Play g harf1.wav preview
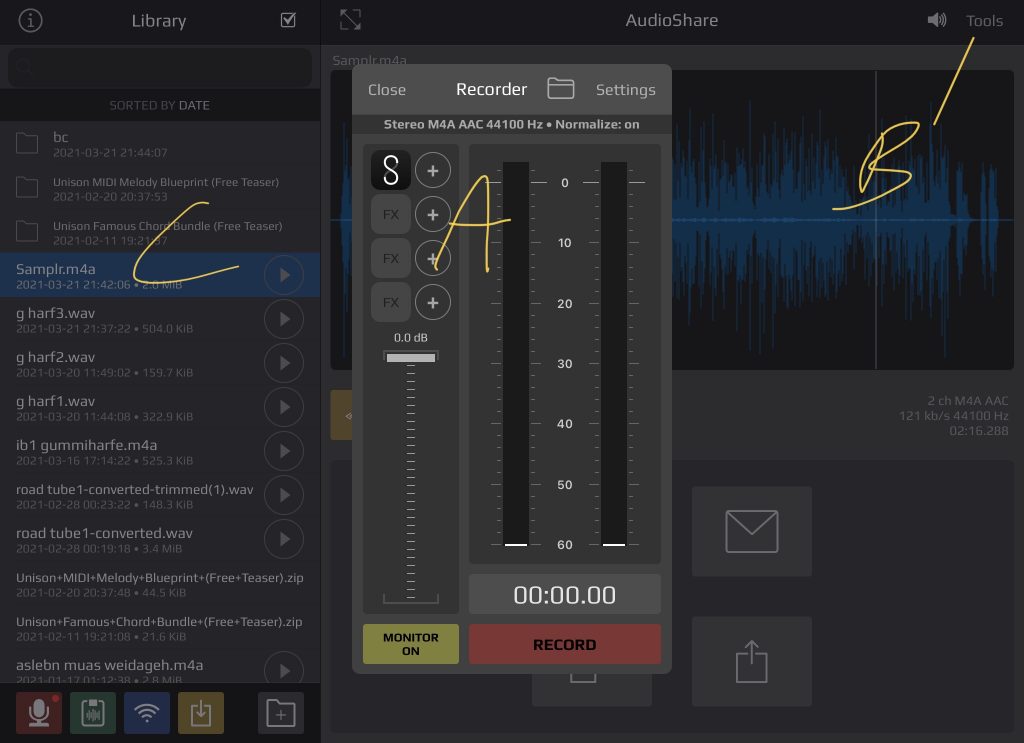The image size is (1024, 743). click(x=284, y=407)
